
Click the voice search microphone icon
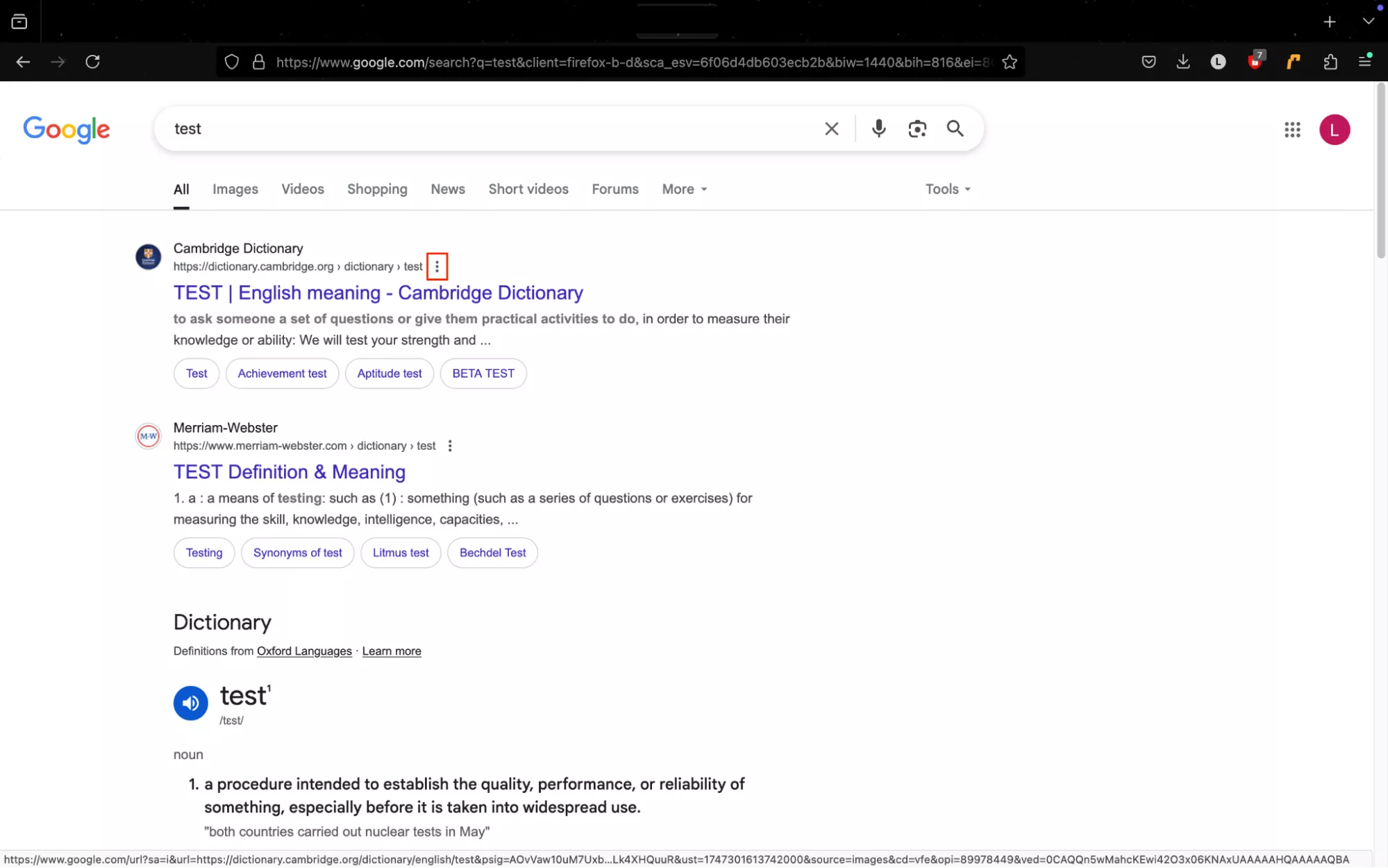tap(878, 128)
